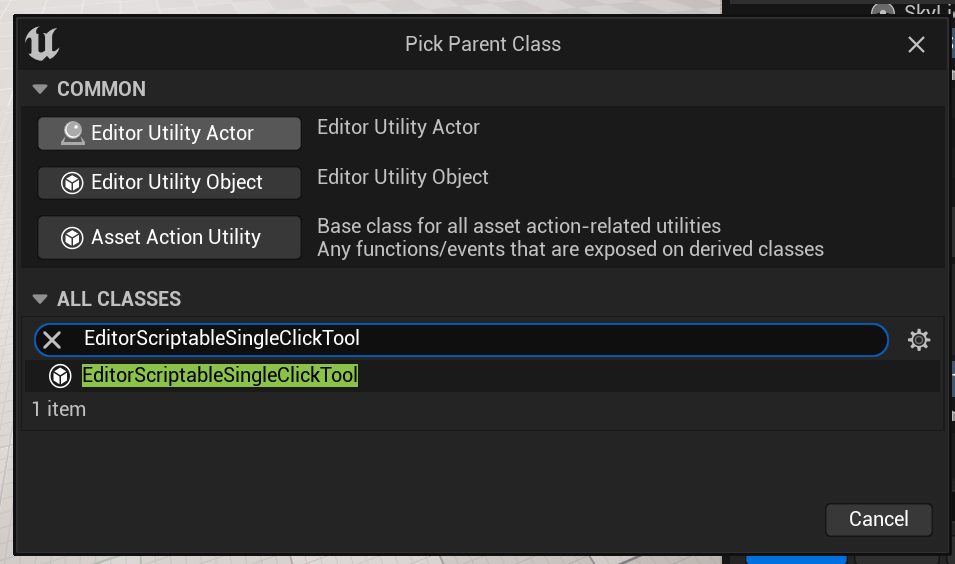Clear the class search text with X icon
The width and height of the screenshot is (955, 564).
[x=52, y=340]
